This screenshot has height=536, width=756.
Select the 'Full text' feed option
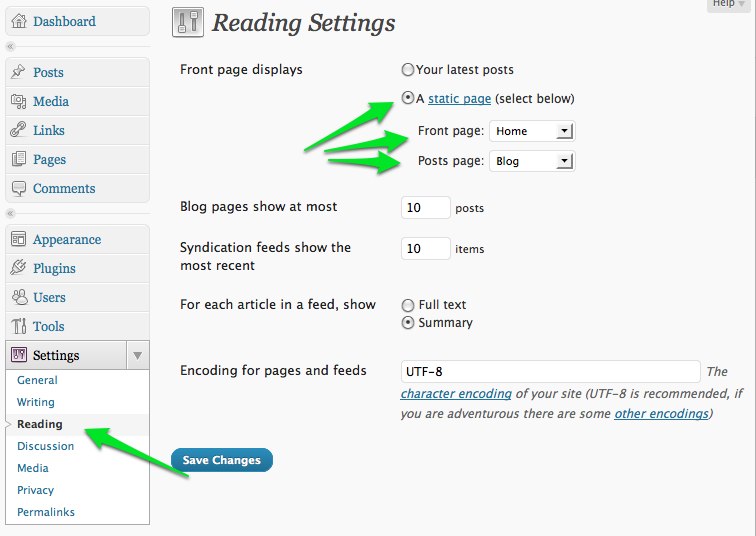(x=407, y=305)
